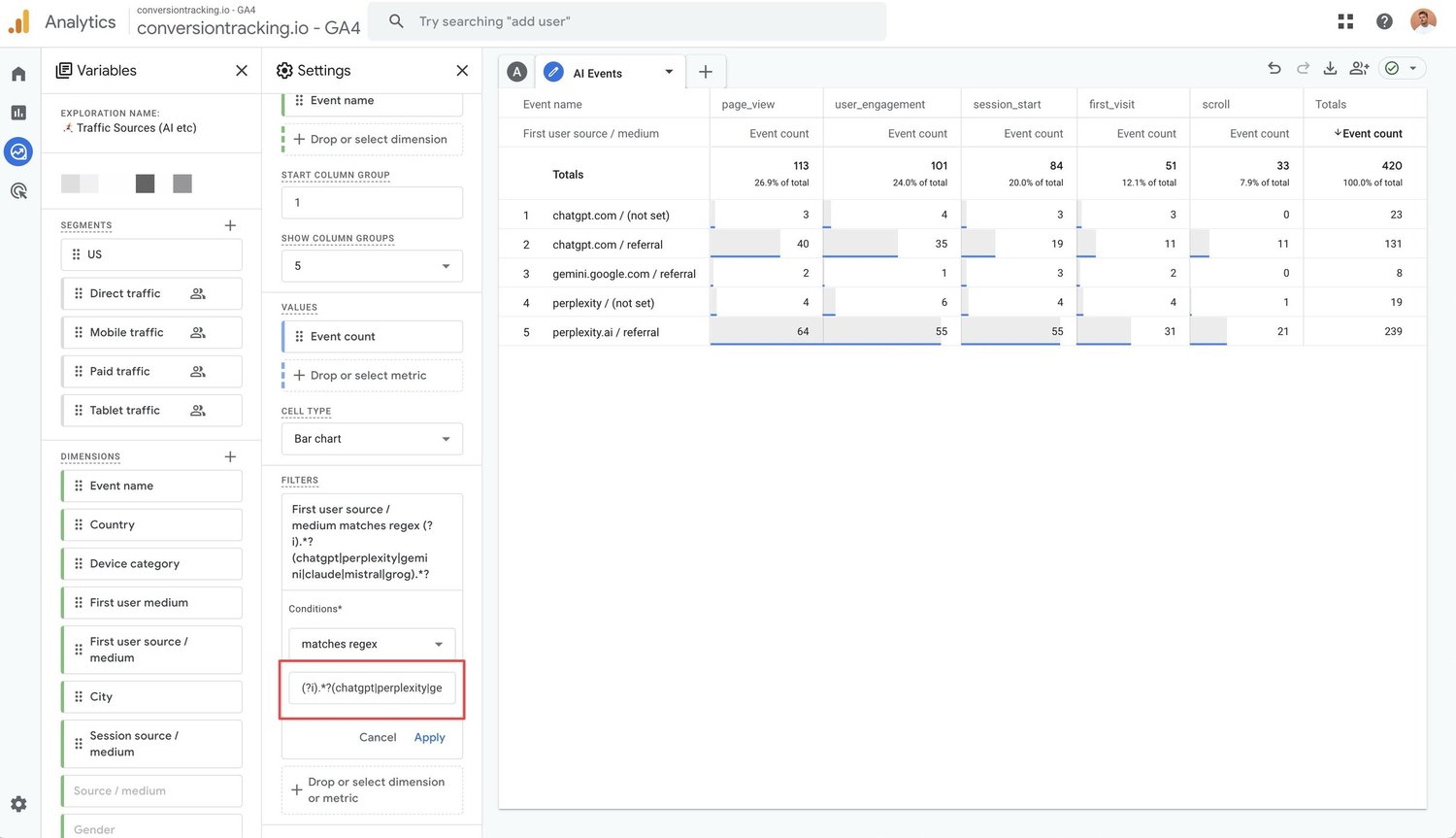1456x838 pixels.
Task: Click the Event count value chip
Action: pyautogui.click(x=372, y=337)
